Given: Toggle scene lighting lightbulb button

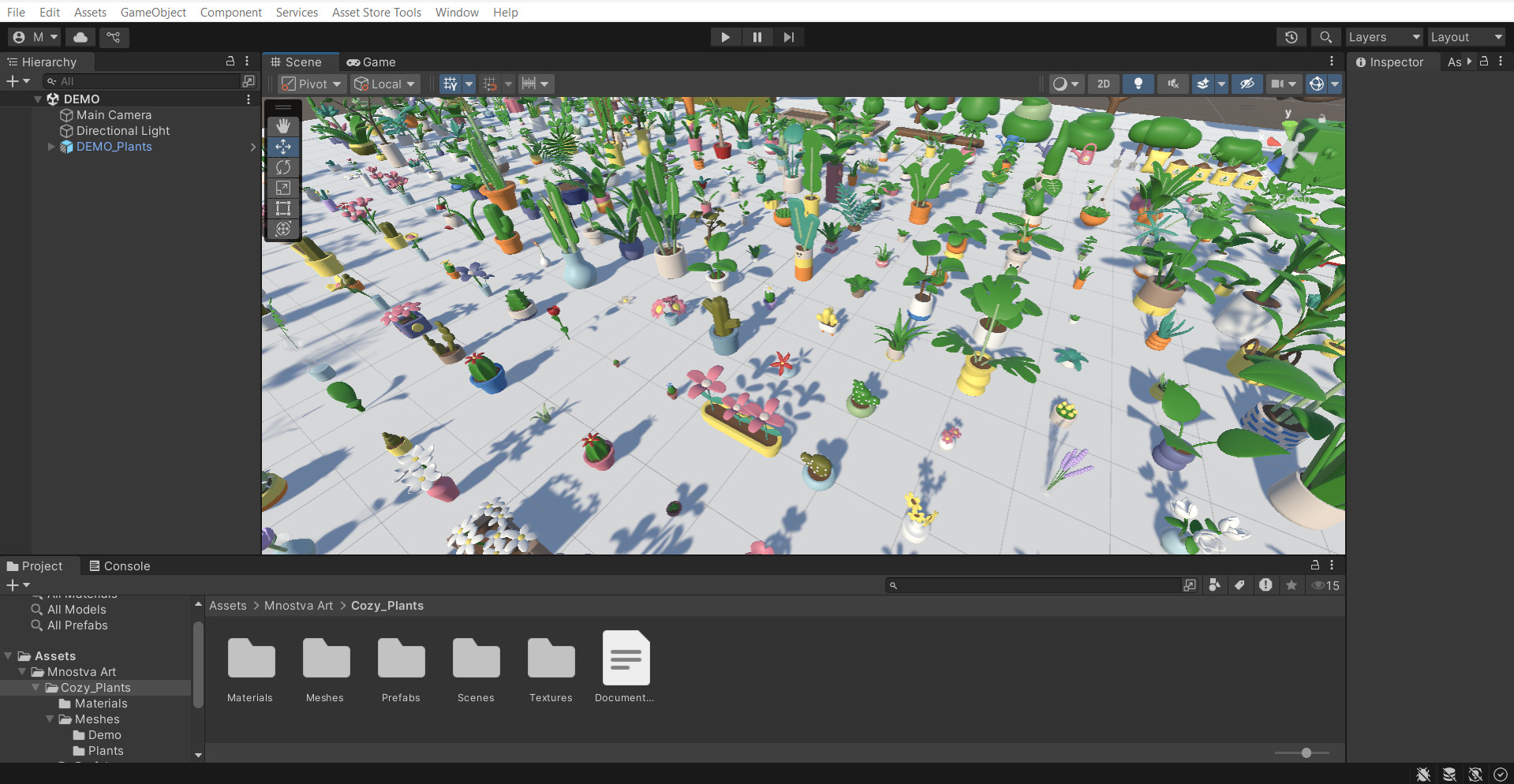Looking at the screenshot, I should tap(1138, 84).
